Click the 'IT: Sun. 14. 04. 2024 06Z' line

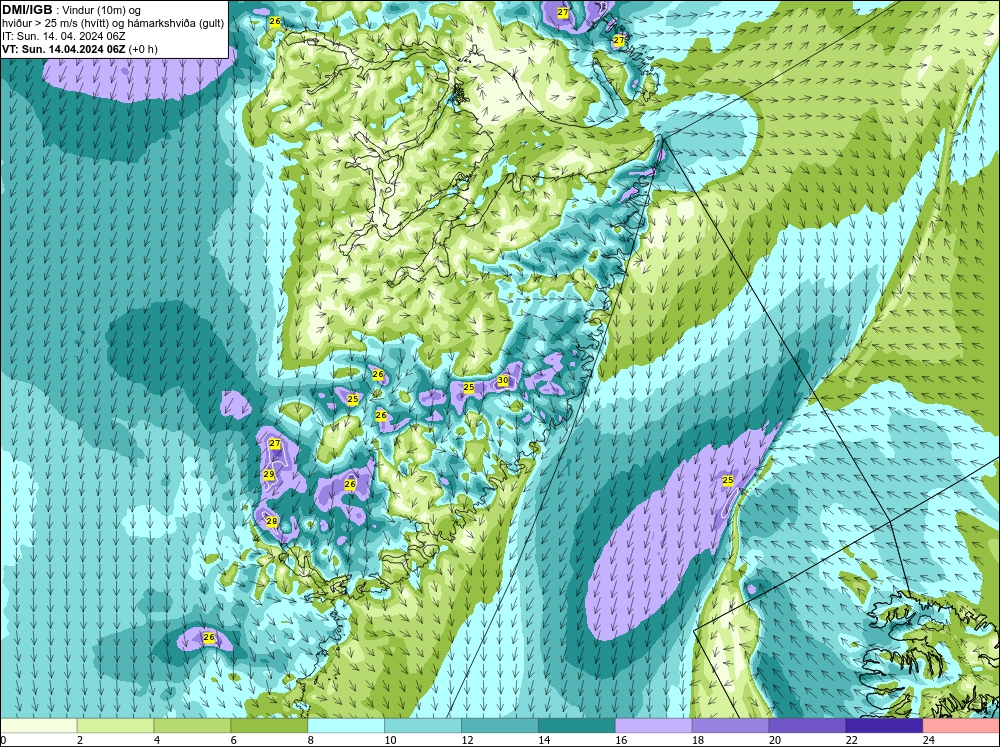coord(64,36)
